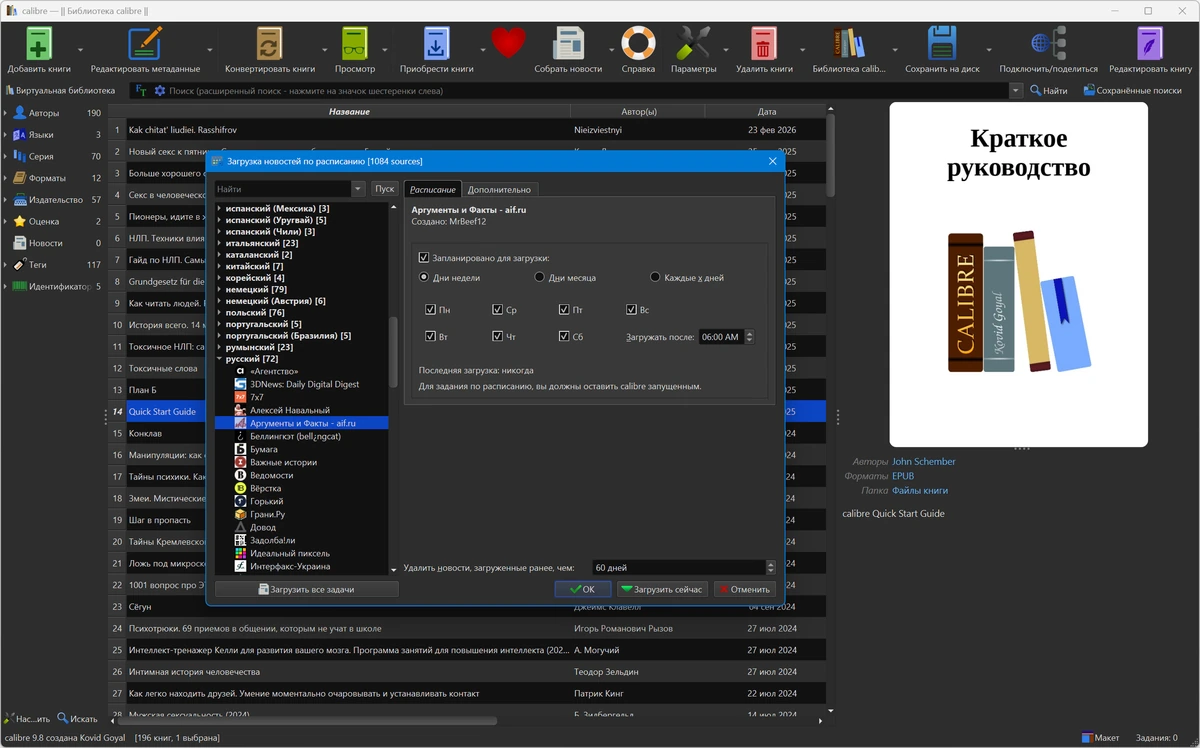Sort by the Дата column header
Viewport: 1200px width, 748px height.
767,112
